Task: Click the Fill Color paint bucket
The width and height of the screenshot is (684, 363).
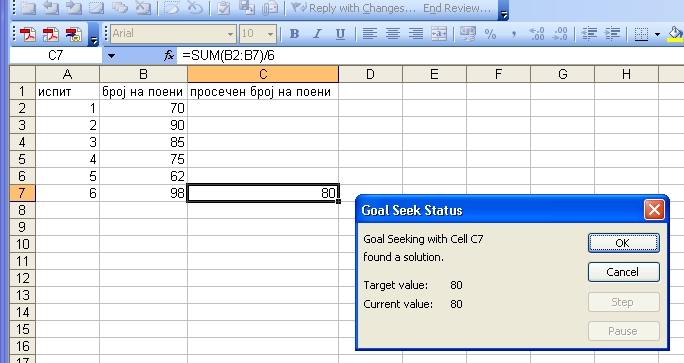Action: point(675,34)
